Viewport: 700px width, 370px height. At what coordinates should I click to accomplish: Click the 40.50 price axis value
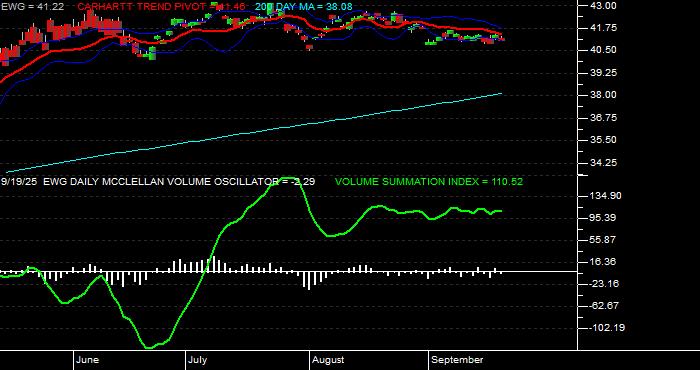(603, 50)
